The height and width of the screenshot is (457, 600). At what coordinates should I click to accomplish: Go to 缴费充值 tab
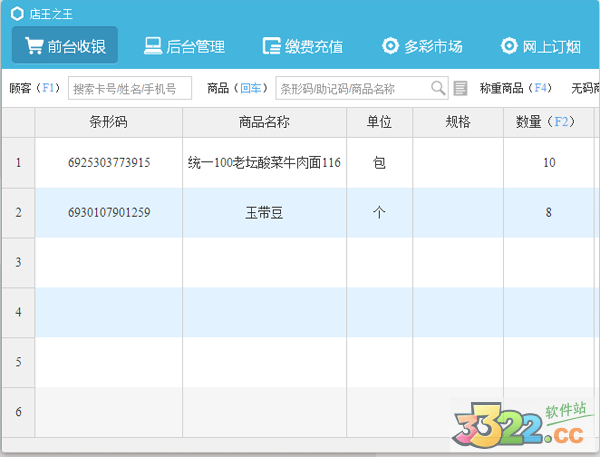point(303,46)
